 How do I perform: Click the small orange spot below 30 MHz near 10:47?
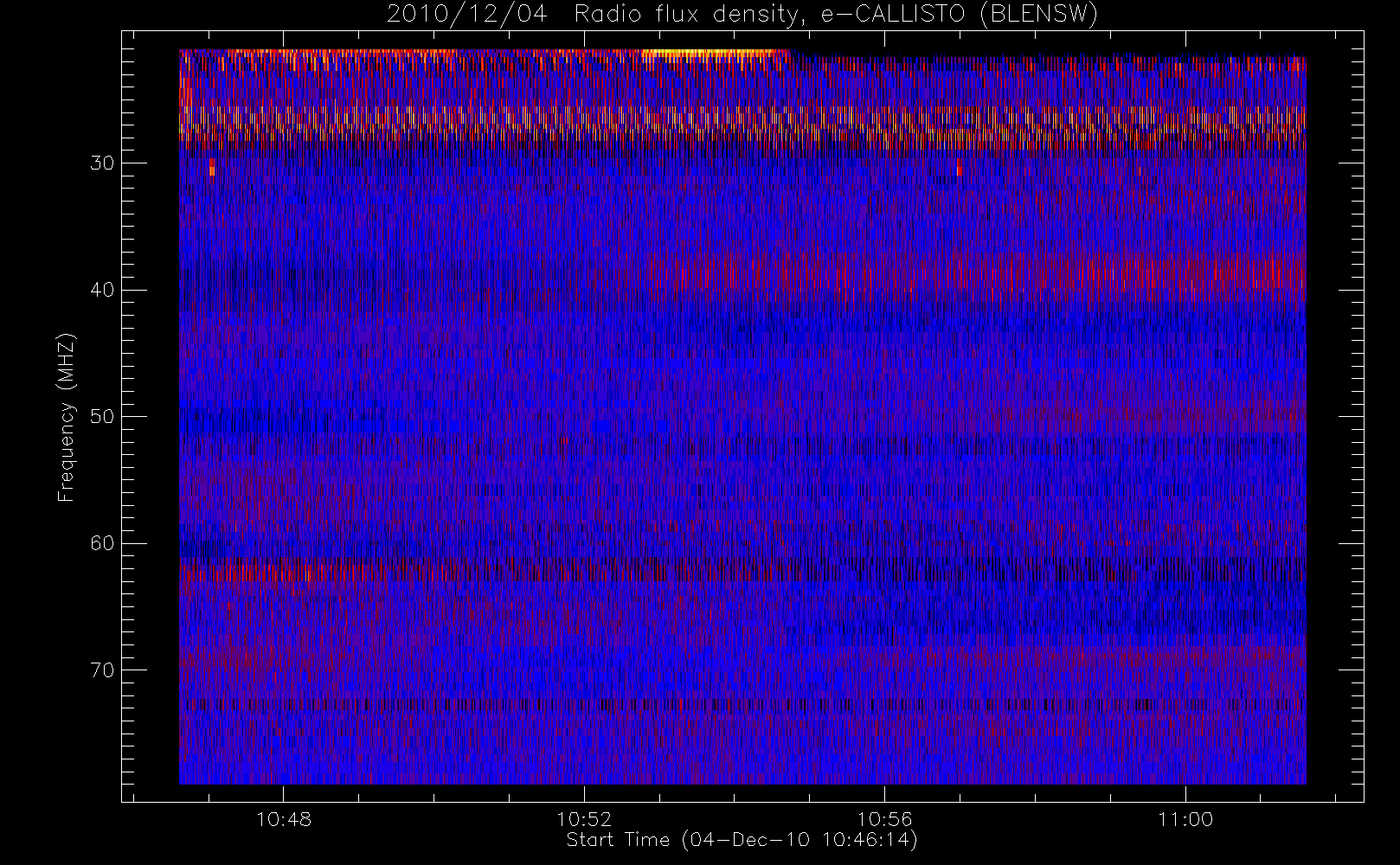click(x=211, y=167)
